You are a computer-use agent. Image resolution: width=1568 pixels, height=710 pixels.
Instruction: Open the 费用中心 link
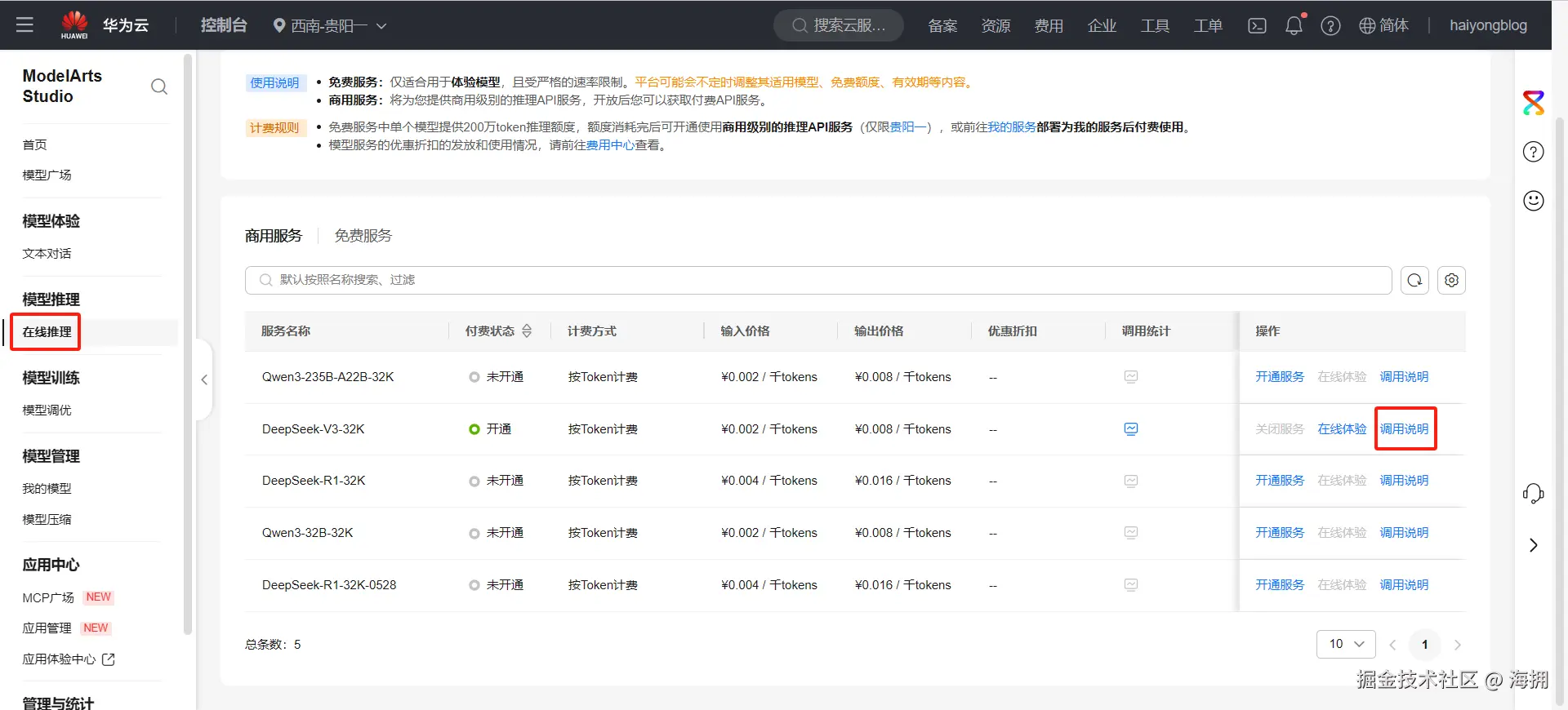coord(610,144)
